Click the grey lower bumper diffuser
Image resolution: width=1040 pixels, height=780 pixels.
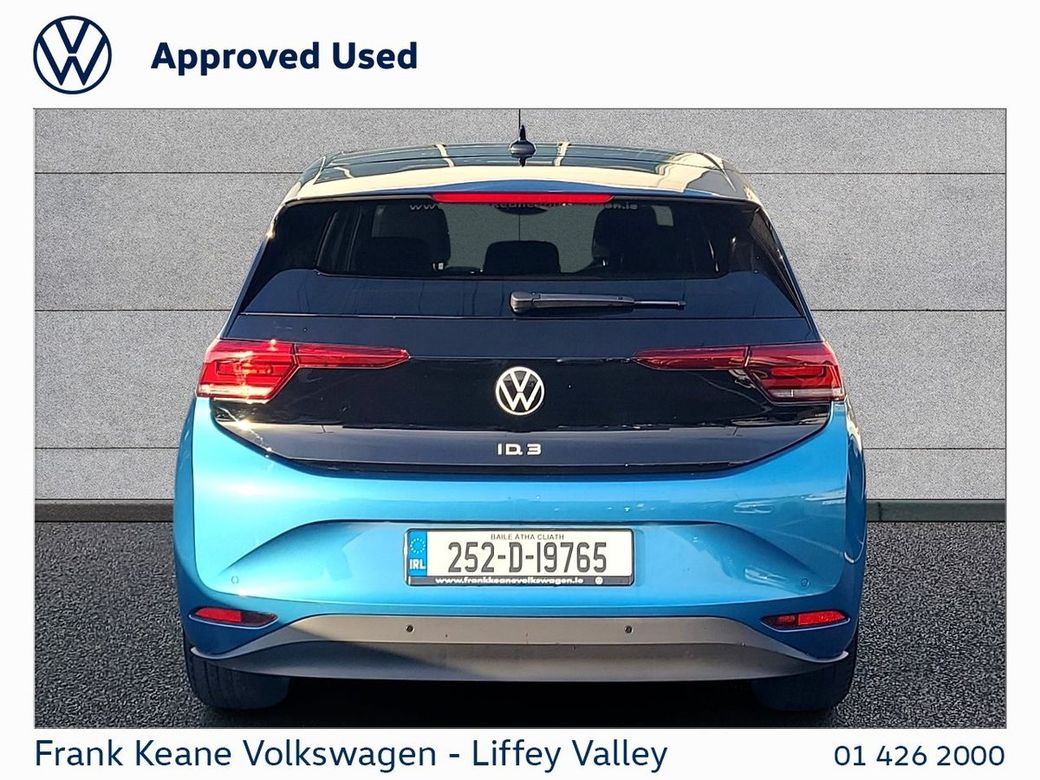pos(519,647)
